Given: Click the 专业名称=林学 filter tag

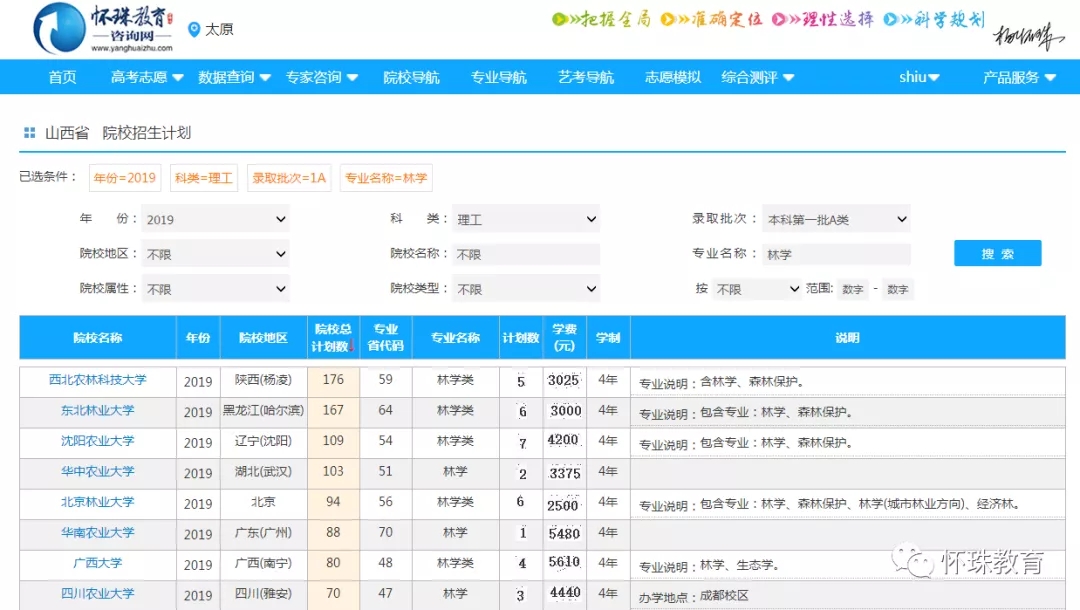Looking at the screenshot, I should [386, 178].
